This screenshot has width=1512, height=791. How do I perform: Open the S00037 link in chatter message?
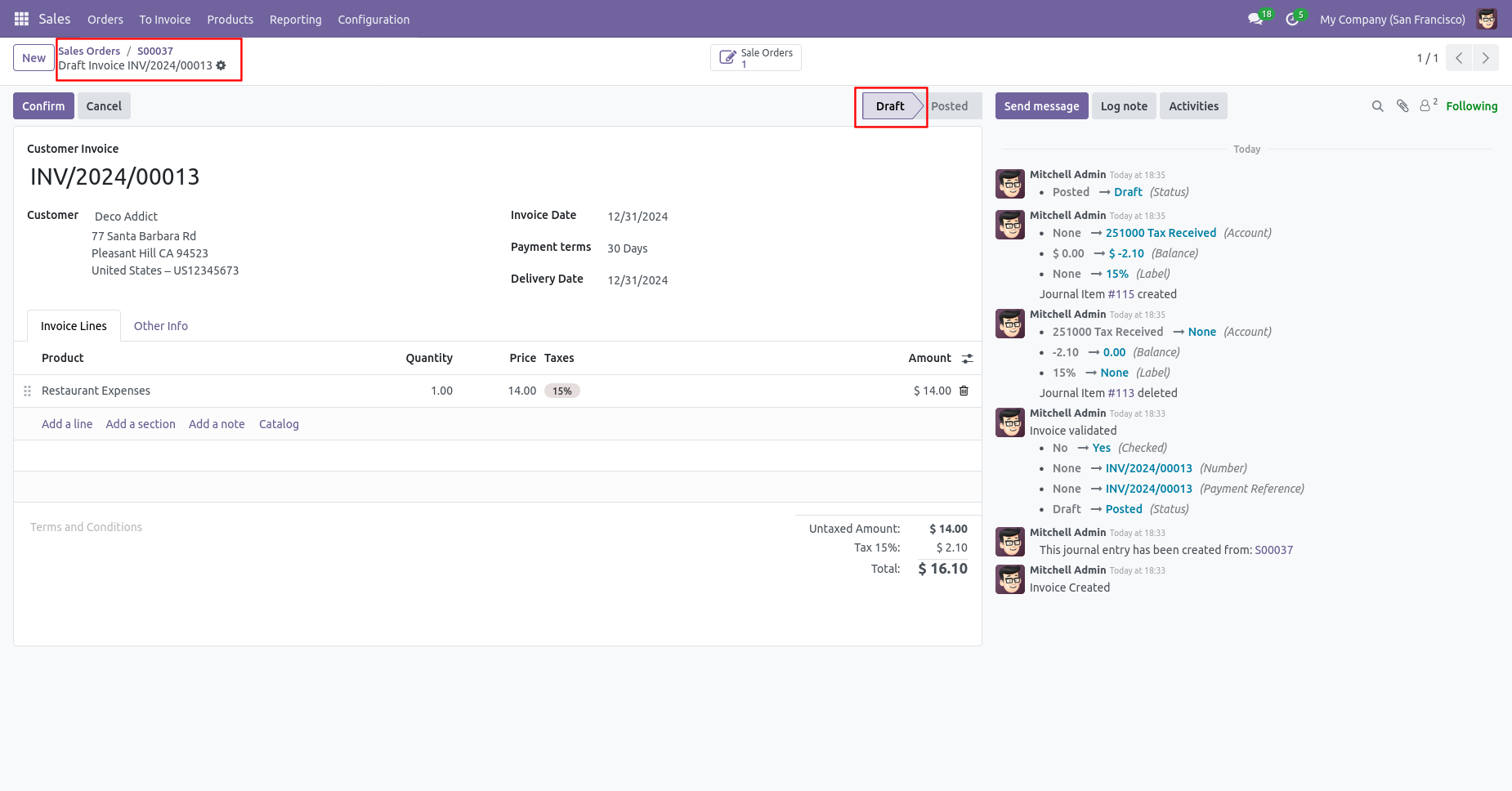pyautogui.click(x=1273, y=550)
